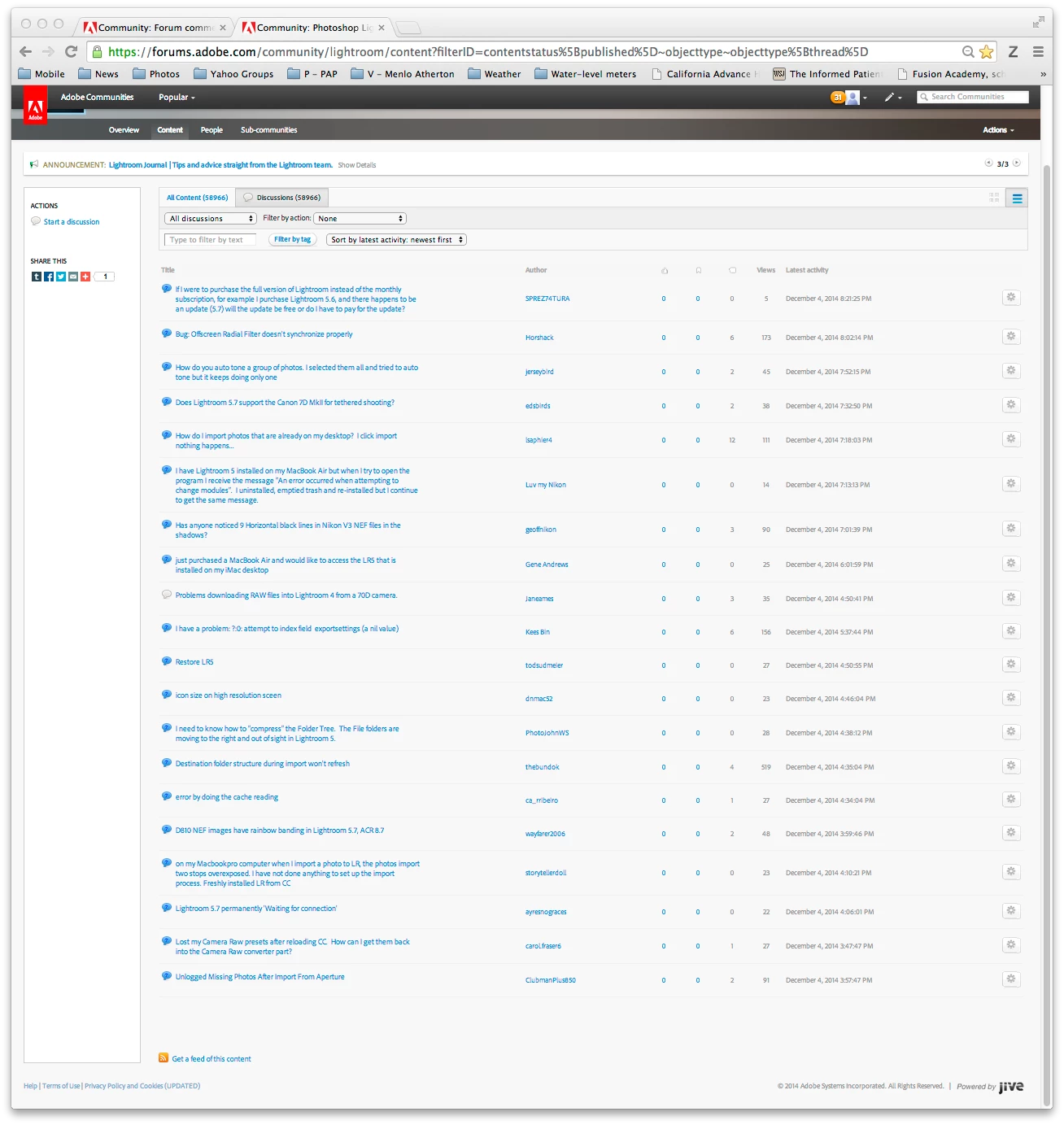Image resolution: width=1064 pixels, height=1125 pixels.
Task: Bookmark this page with the star icon
Action: tap(987, 52)
